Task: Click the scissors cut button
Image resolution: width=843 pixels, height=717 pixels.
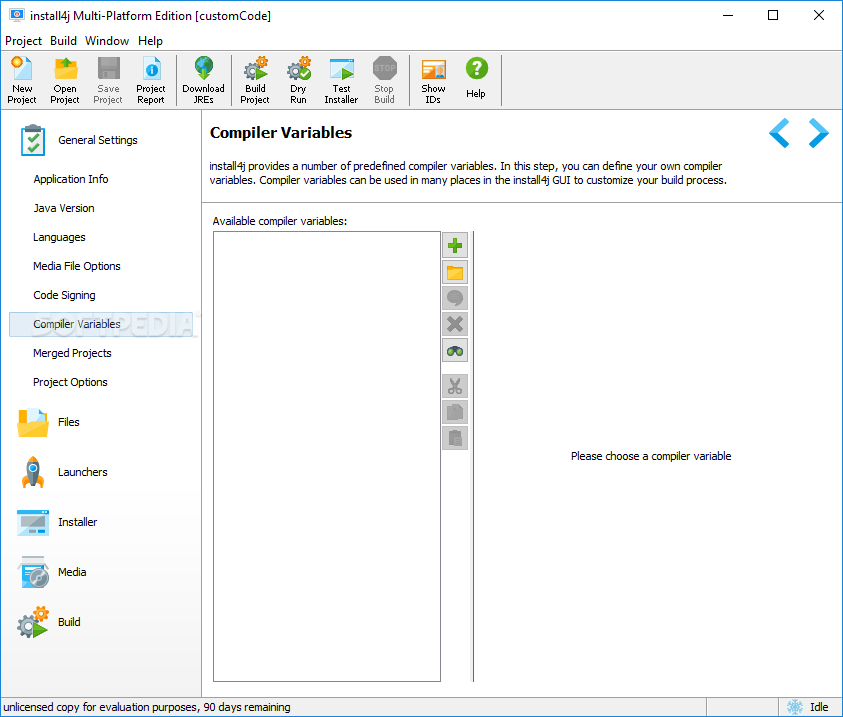Action: pos(455,386)
